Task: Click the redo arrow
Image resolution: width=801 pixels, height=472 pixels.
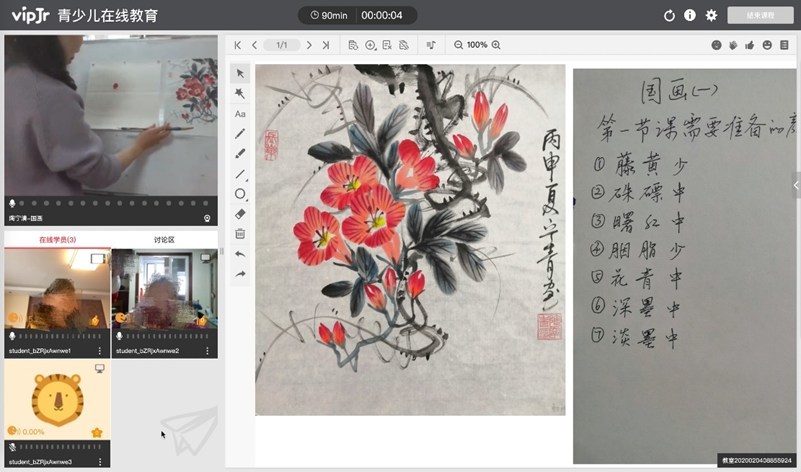Action: click(x=240, y=274)
